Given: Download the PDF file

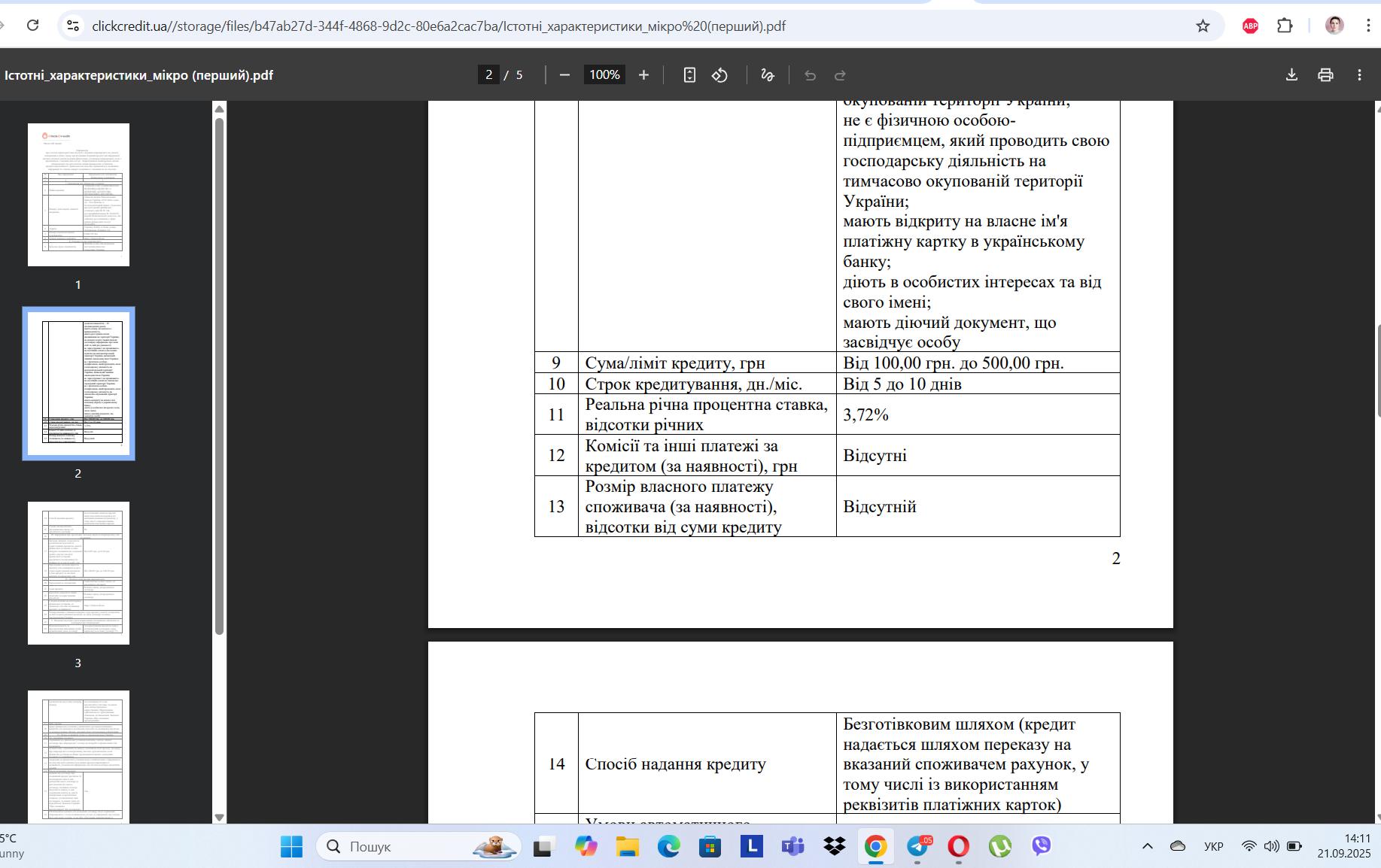Looking at the screenshot, I should coord(1291,75).
